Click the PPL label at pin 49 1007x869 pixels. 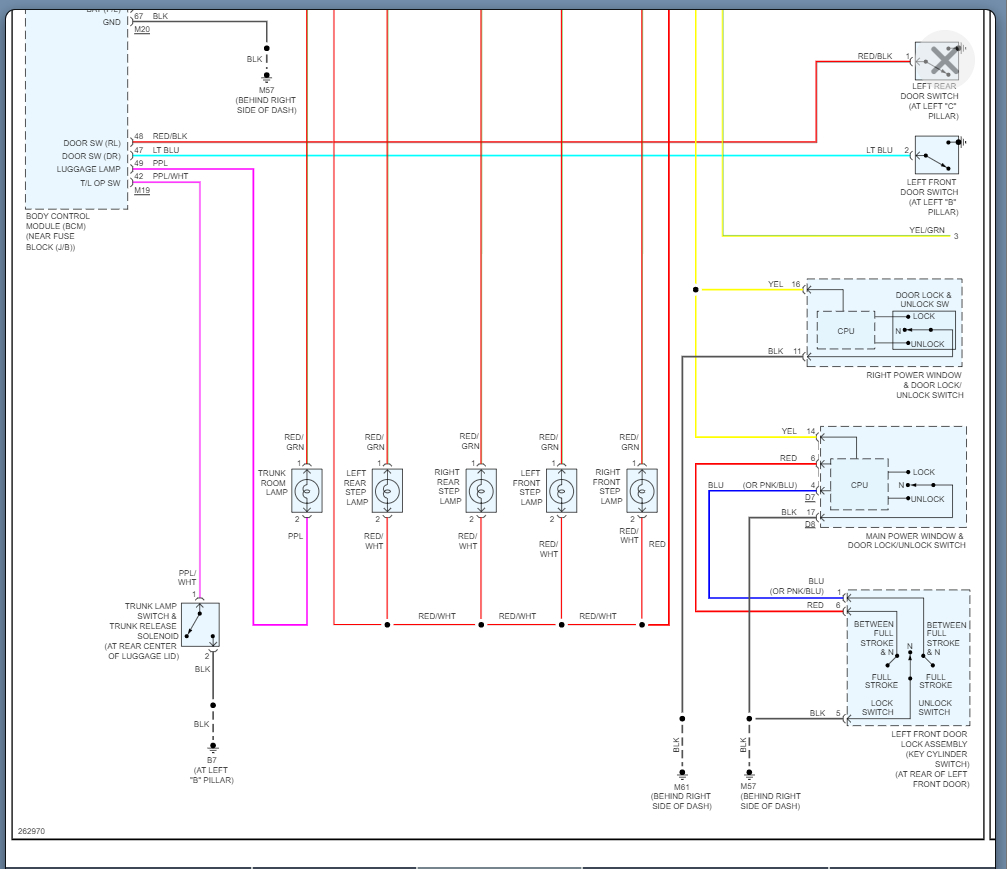160,163
